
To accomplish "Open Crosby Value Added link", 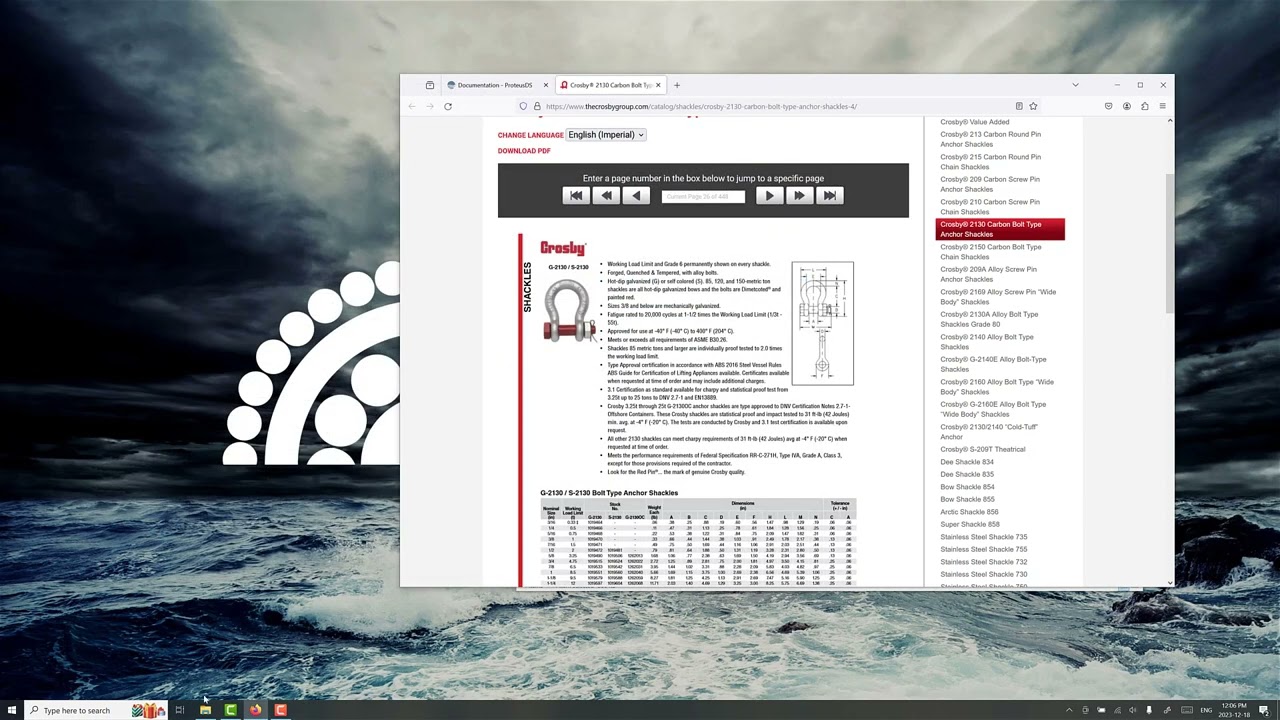I will tap(975, 122).
